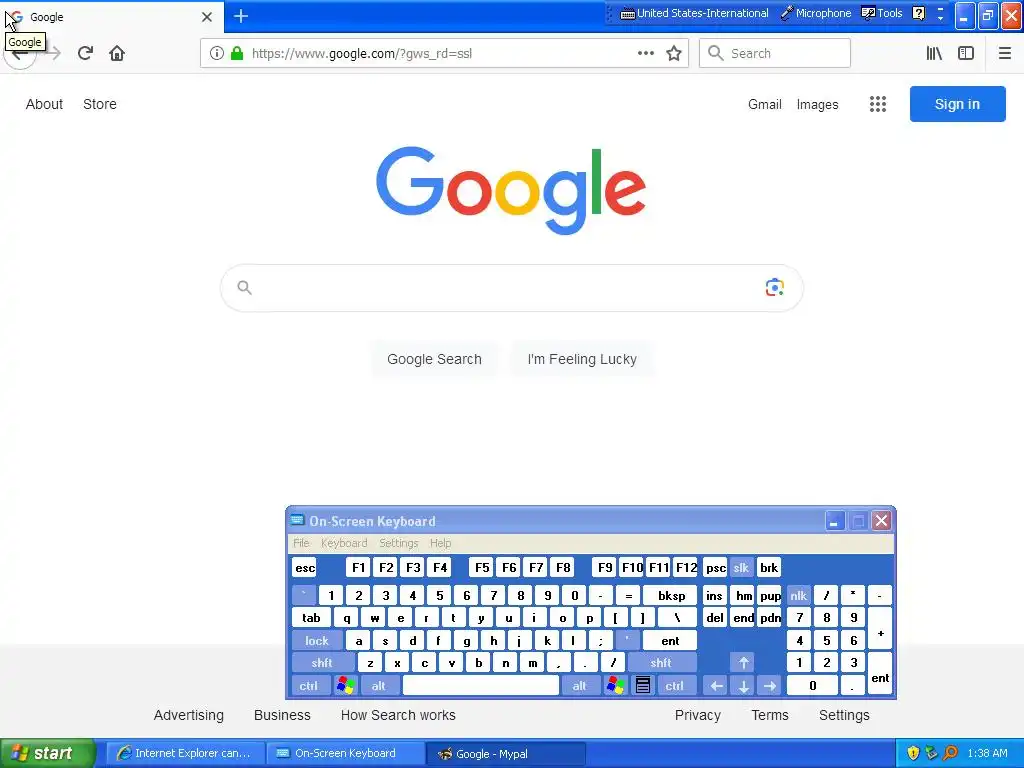The height and width of the screenshot is (768, 1024).
Task: Switch to Internet Explorer taskbar item
Action: pos(185,753)
